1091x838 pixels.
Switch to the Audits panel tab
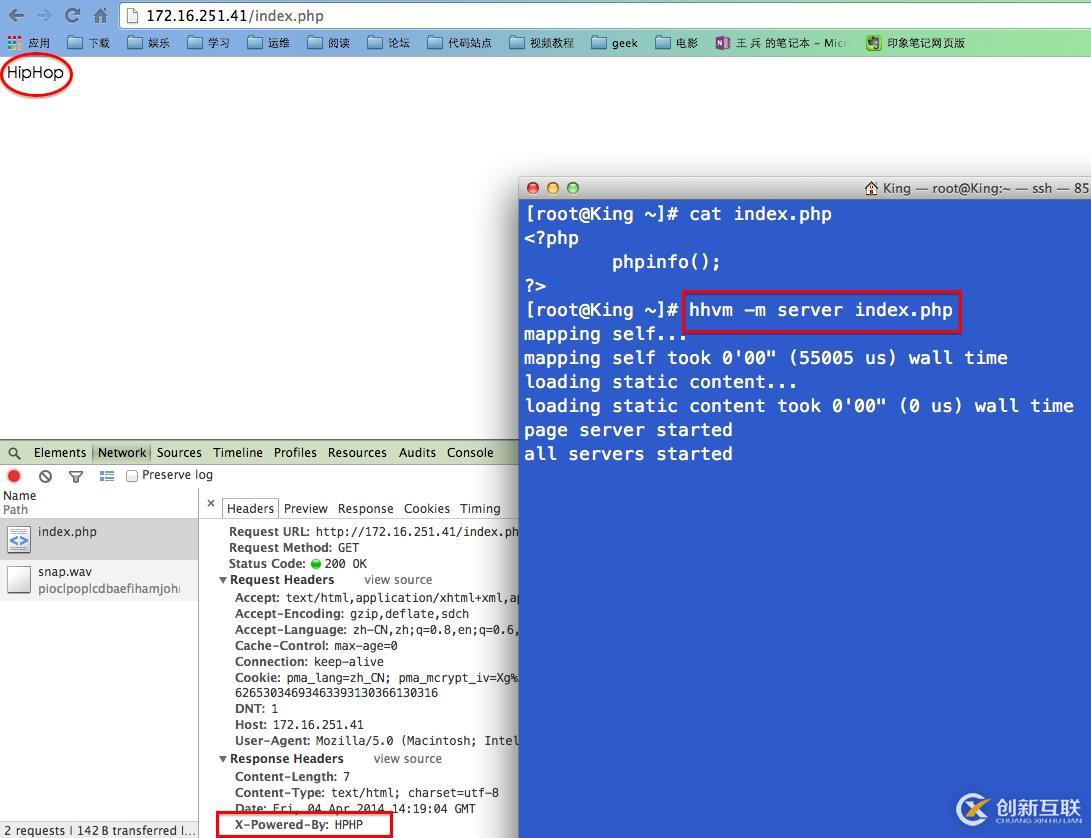pos(417,453)
